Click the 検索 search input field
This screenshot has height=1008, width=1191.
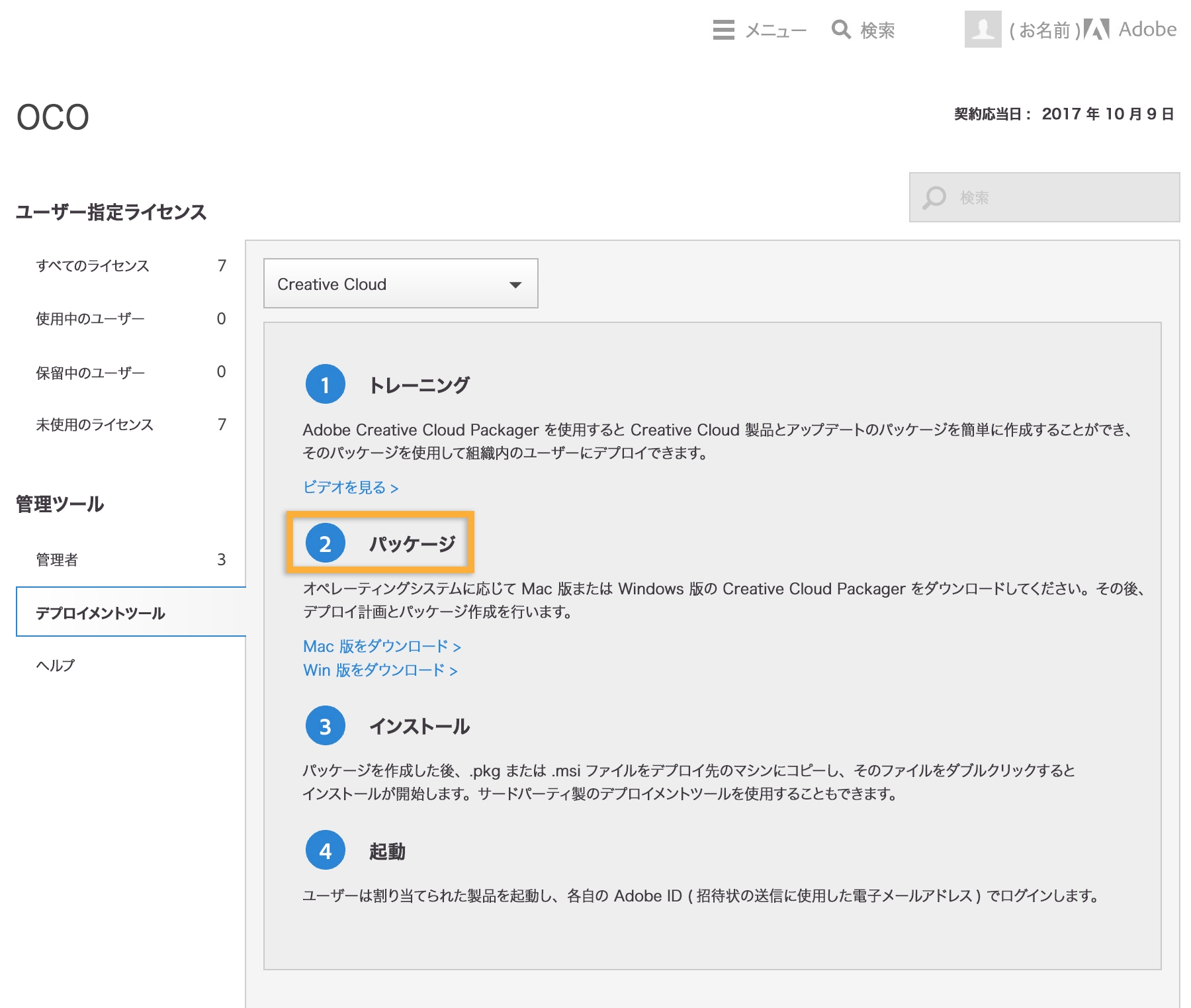click(x=1045, y=197)
